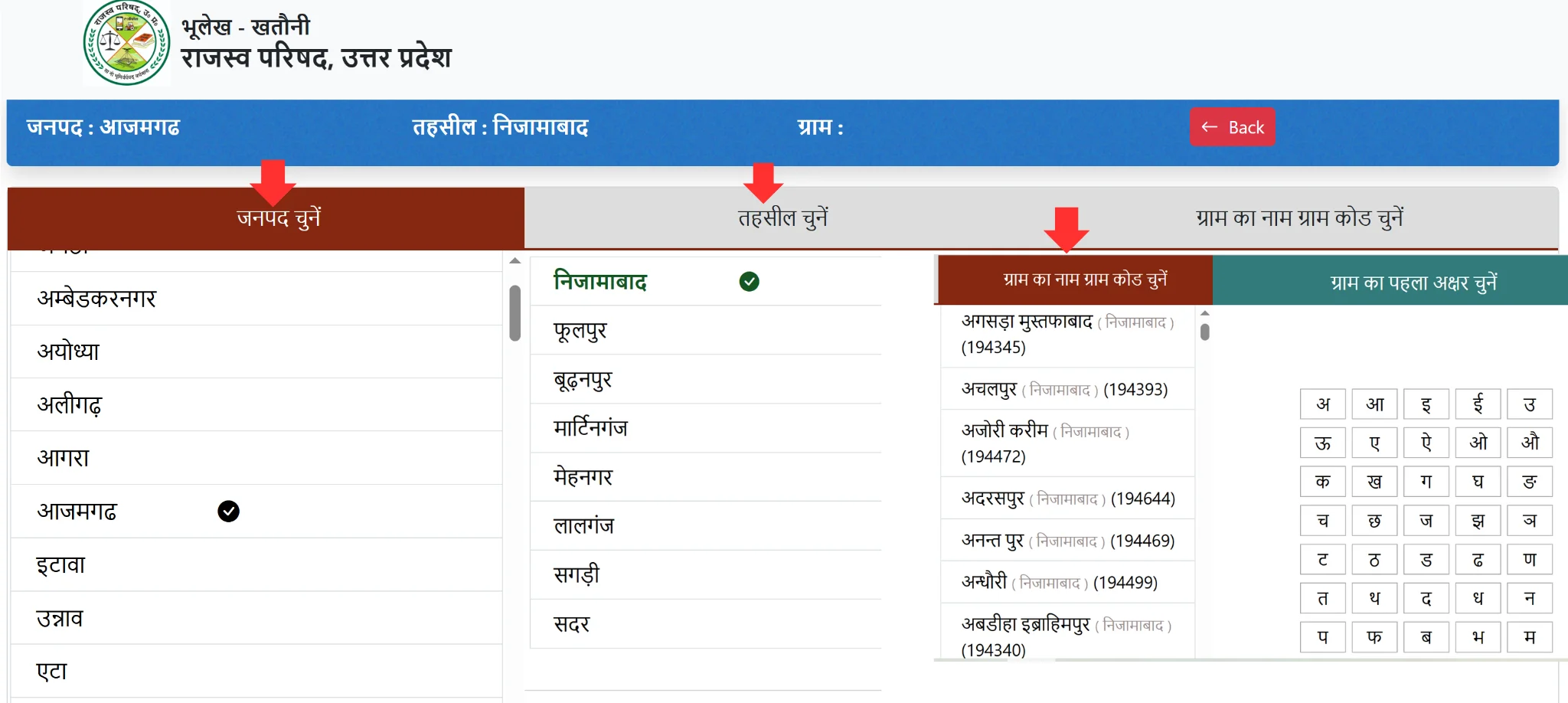Viewport: 1568px width, 703px height.
Task: Filter villages by letter ट
Action: coord(1323,560)
